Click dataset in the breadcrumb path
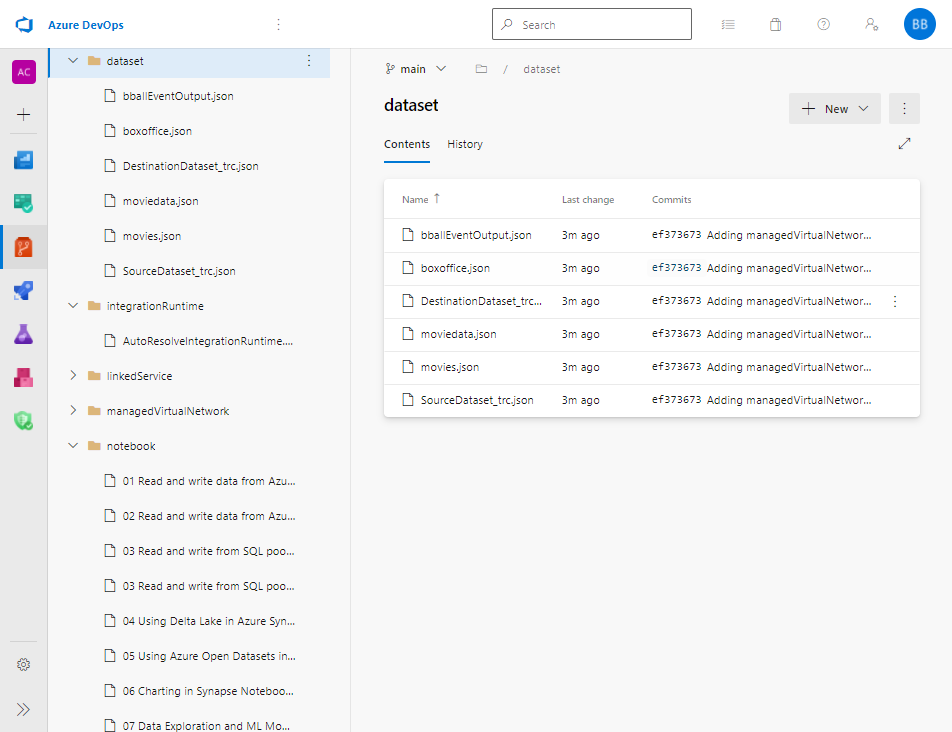Image resolution: width=952 pixels, height=732 pixels. coord(542,69)
